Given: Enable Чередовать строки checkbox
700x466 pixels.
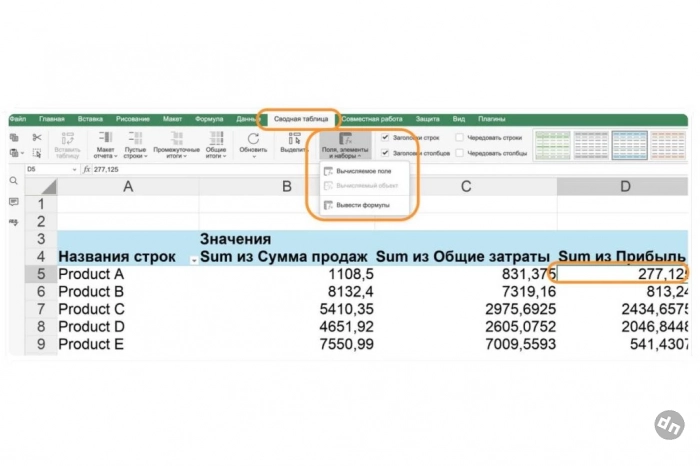Looking at the screenshot, I should click(x=459, y=137).
